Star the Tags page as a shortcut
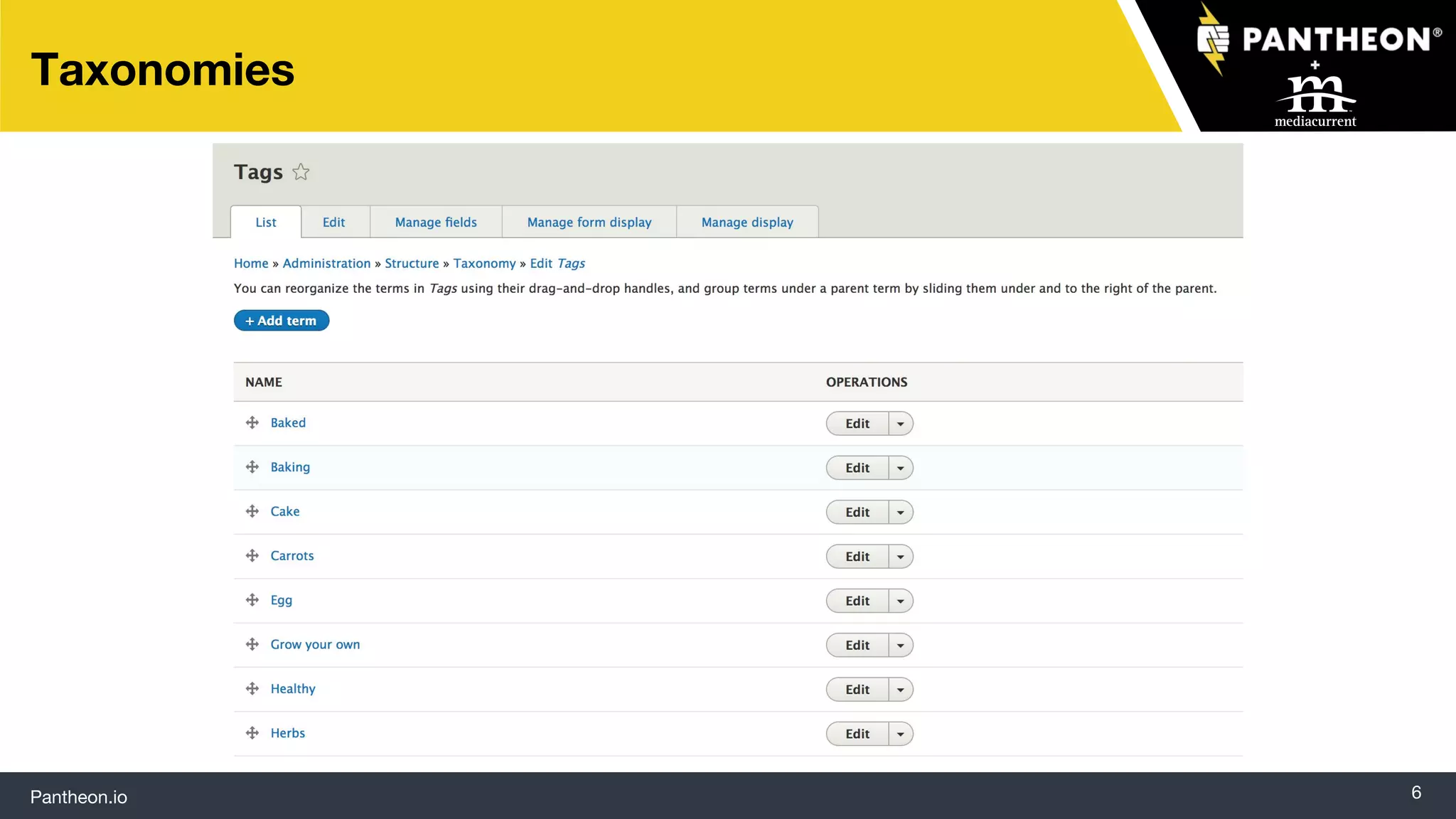Viewport: 1456px width, 819px height. (301, 172)
